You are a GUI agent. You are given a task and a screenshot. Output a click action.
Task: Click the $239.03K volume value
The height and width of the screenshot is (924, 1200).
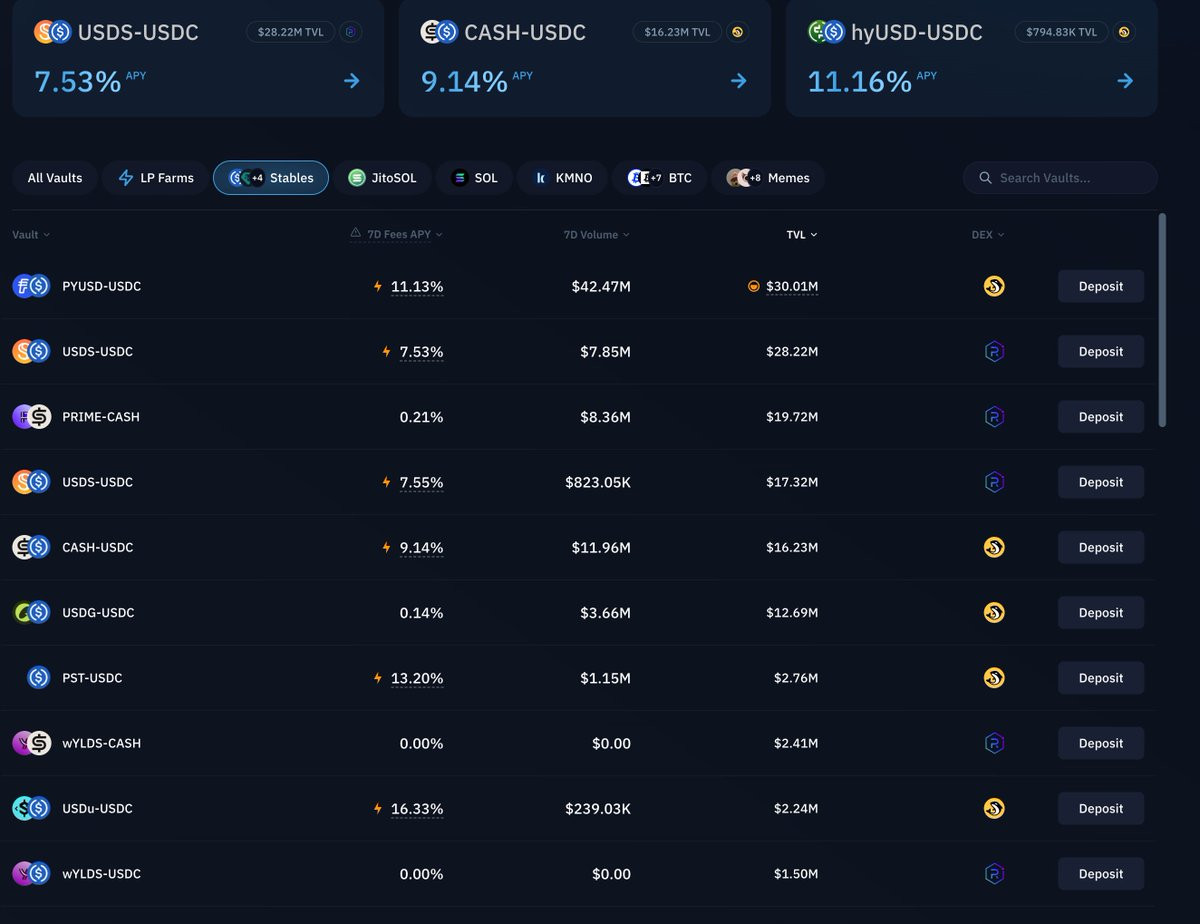pos(598,808)
